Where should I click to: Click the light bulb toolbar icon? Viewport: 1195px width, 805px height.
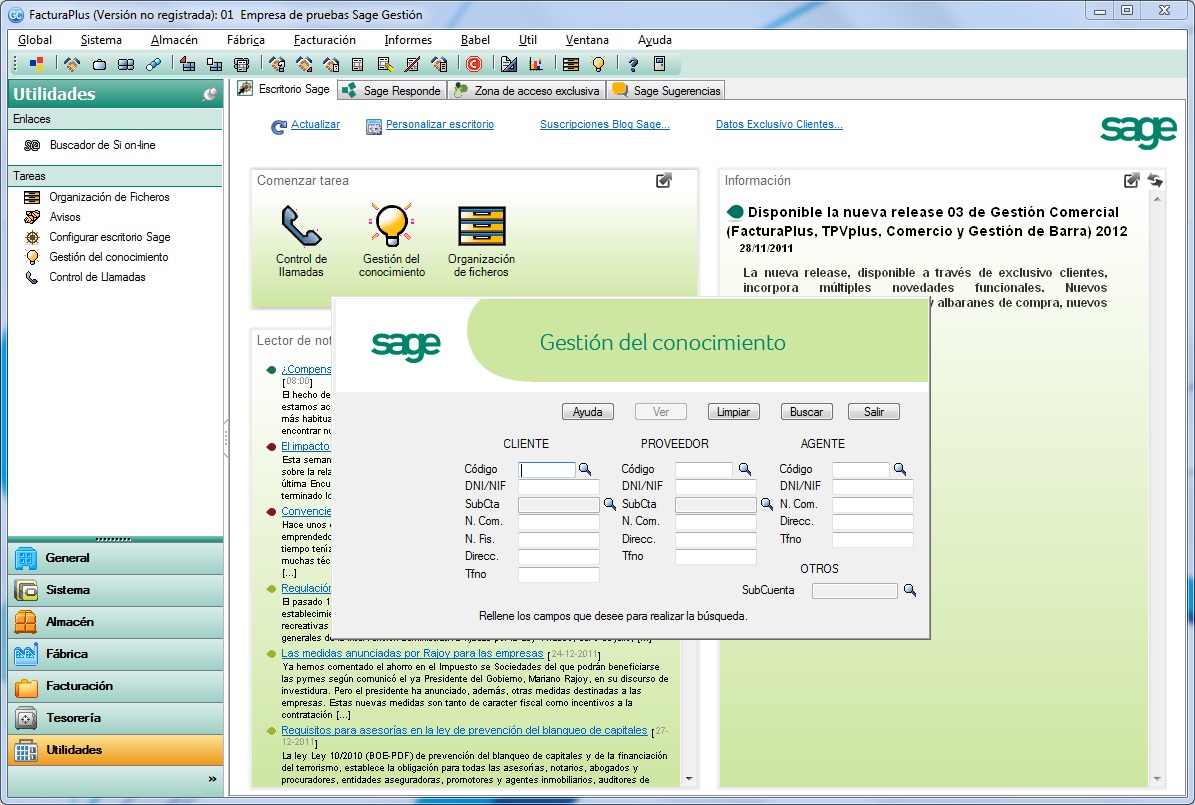598,64
